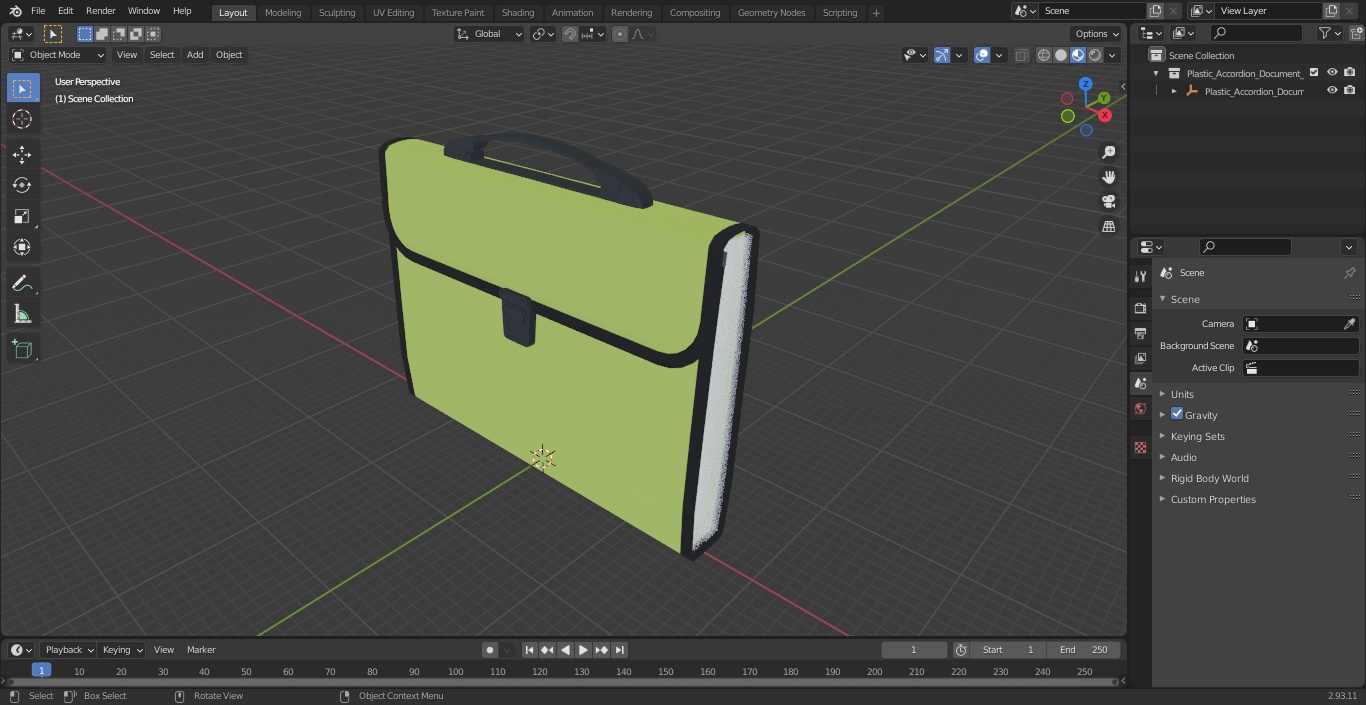Open the View Layer properties tab
Viewport: 1366px width, 705px height.
[x=1140, y=358]
